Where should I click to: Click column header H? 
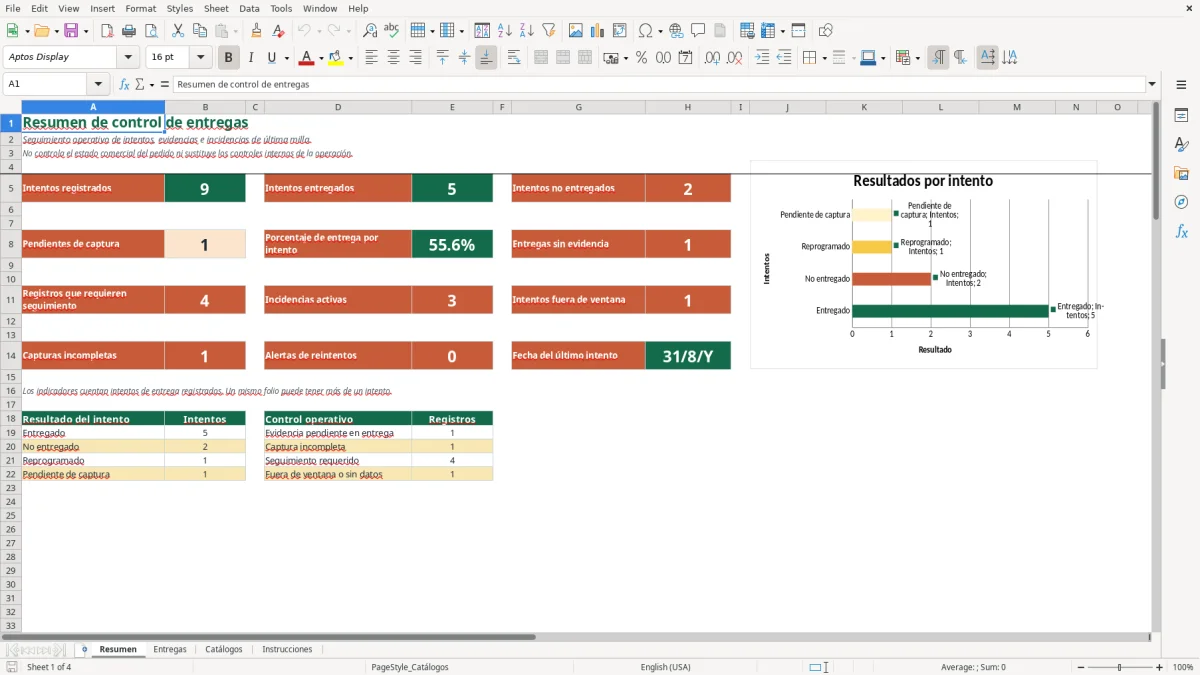click(688, 107)
